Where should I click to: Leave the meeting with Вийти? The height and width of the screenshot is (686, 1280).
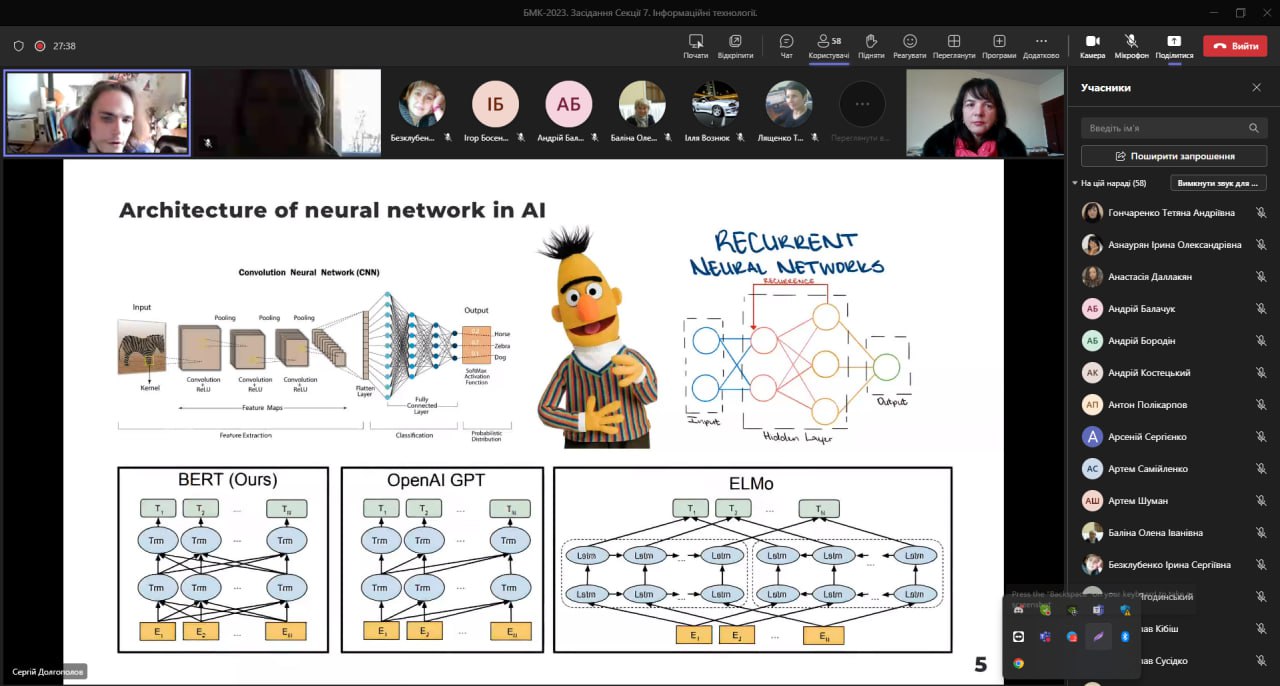(x=1235, y=46)
